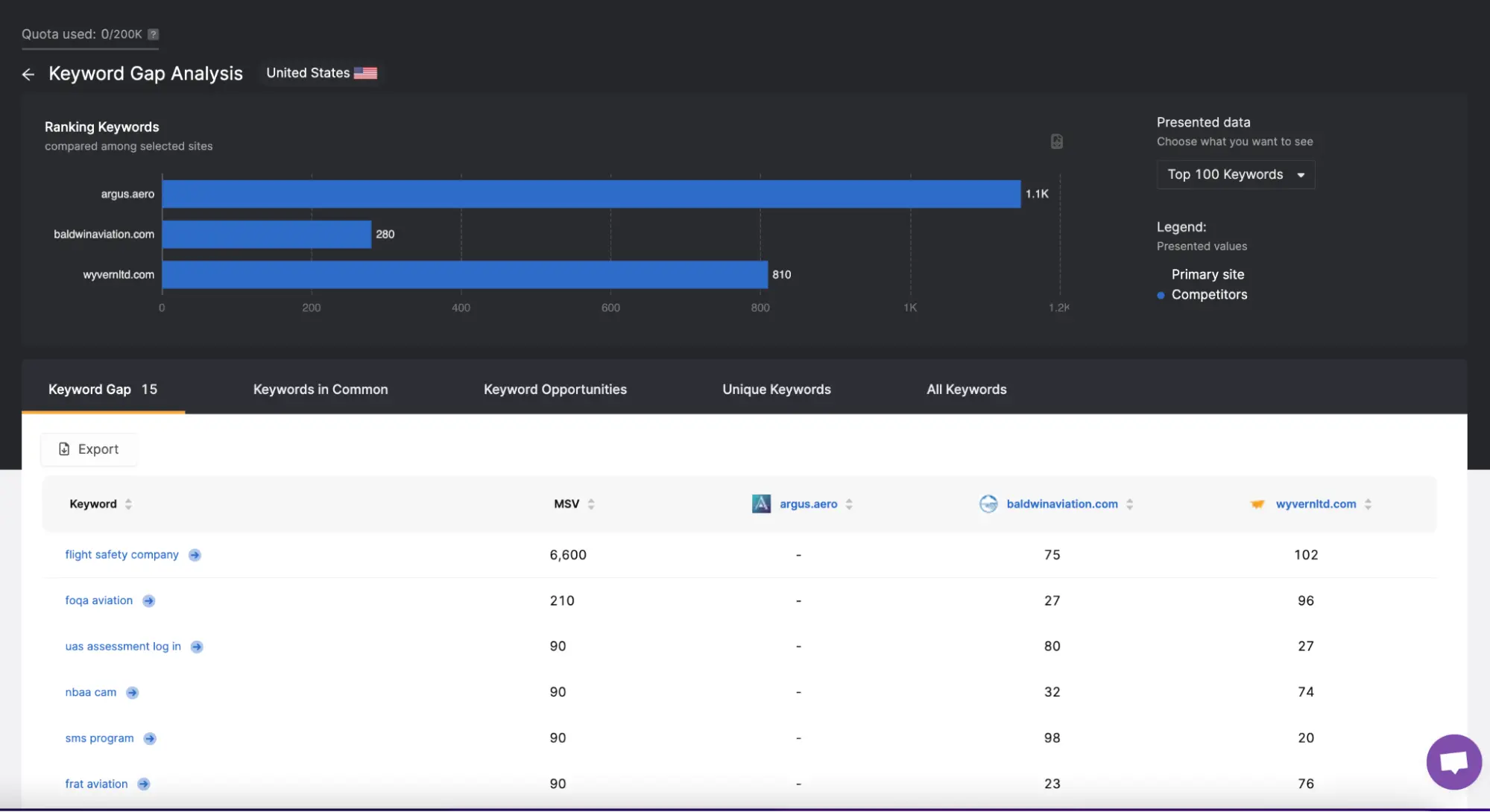1490x812 pixels.
Task: Toggle the Competitors legend item
Action: [1208, 295]
